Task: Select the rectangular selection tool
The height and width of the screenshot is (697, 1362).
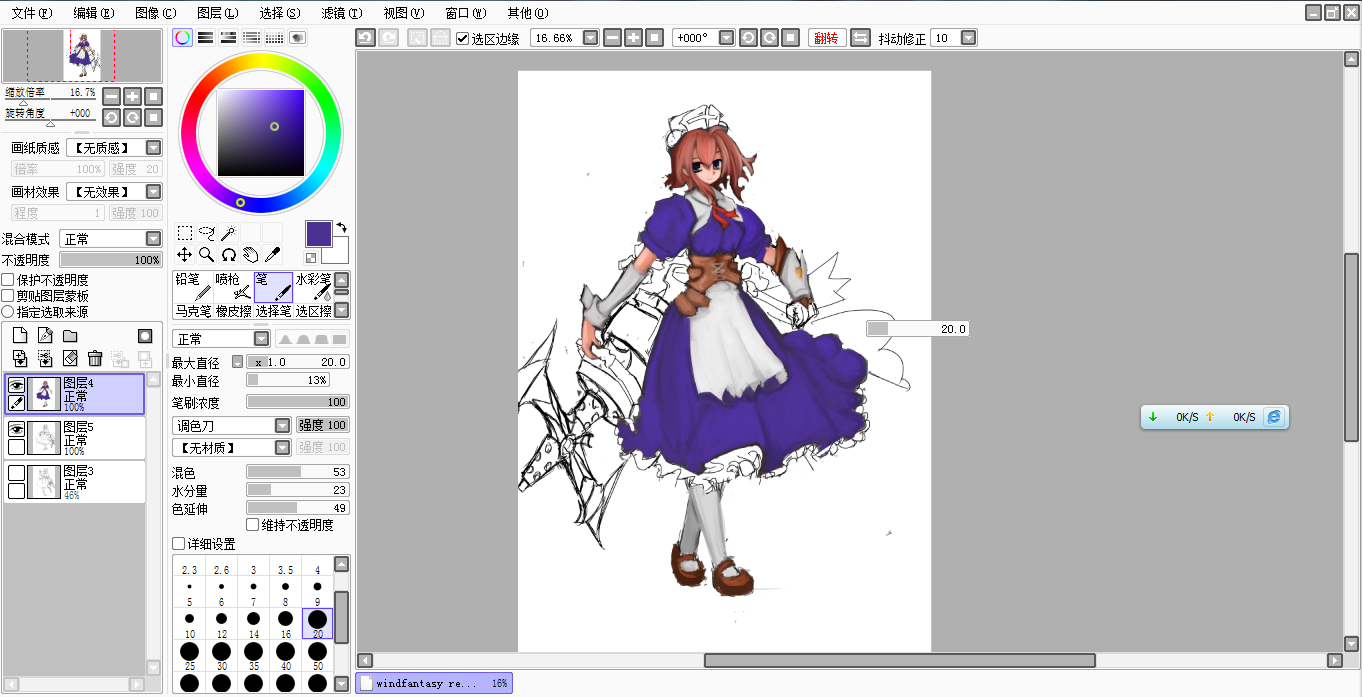Action: coord(185,233)
